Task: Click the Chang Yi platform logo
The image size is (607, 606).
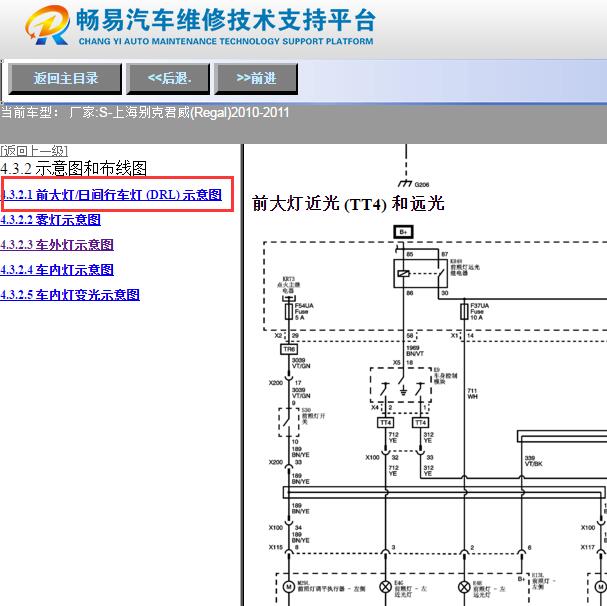Action: [48, 25]
